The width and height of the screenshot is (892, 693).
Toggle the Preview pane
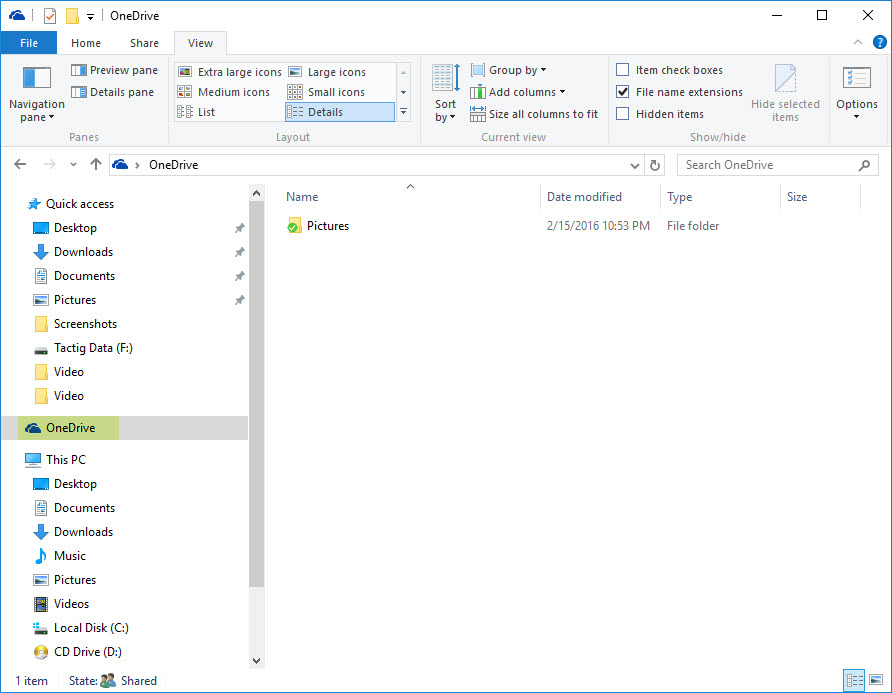114,70
